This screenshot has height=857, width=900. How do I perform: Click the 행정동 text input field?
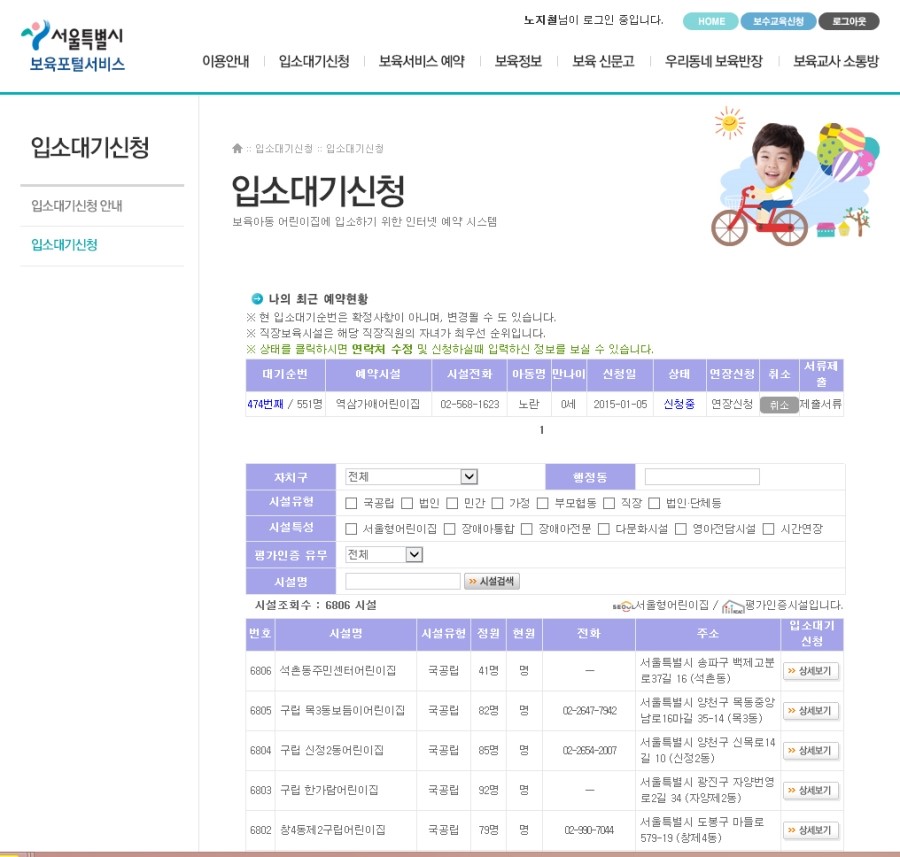(x=702, y=477)
